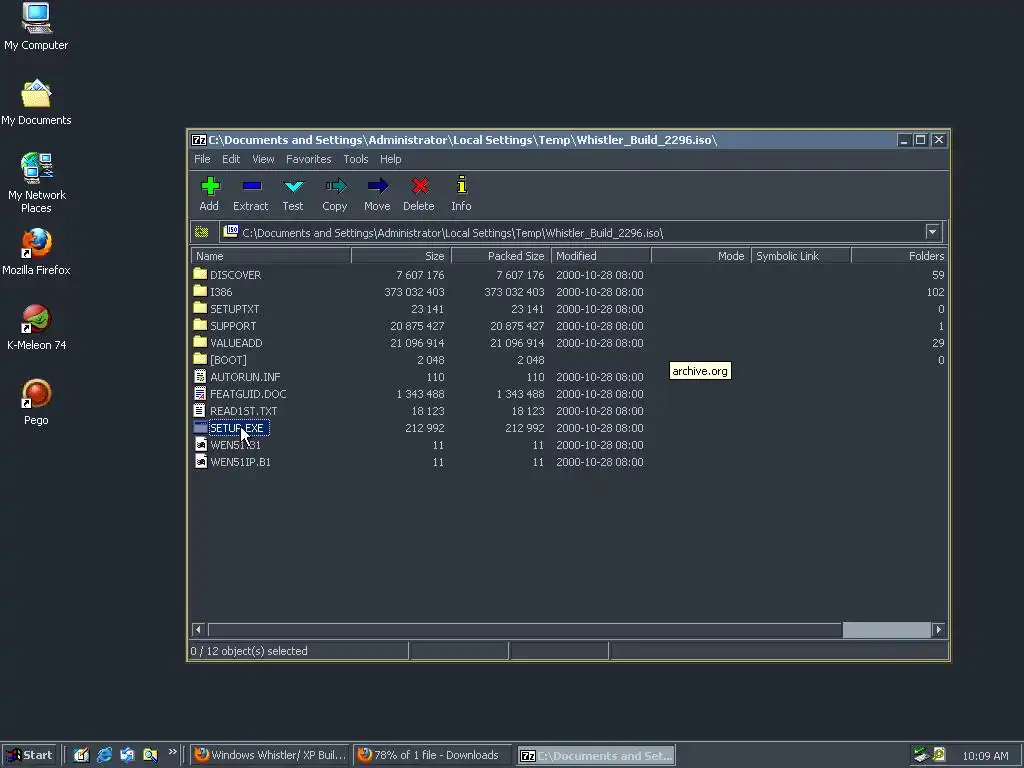The width and height of the screenshot is (1024, 768).
Task: Select the READ1ST.TXT file icon
Action: point(200,410)
